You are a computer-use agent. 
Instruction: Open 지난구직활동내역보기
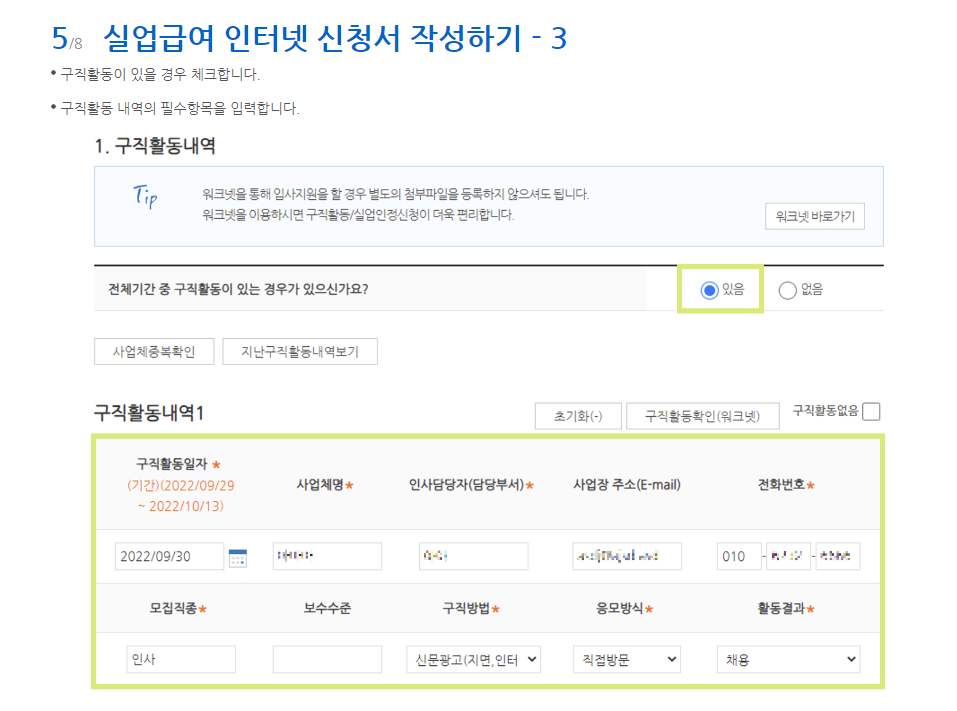(x=300, y=351)
